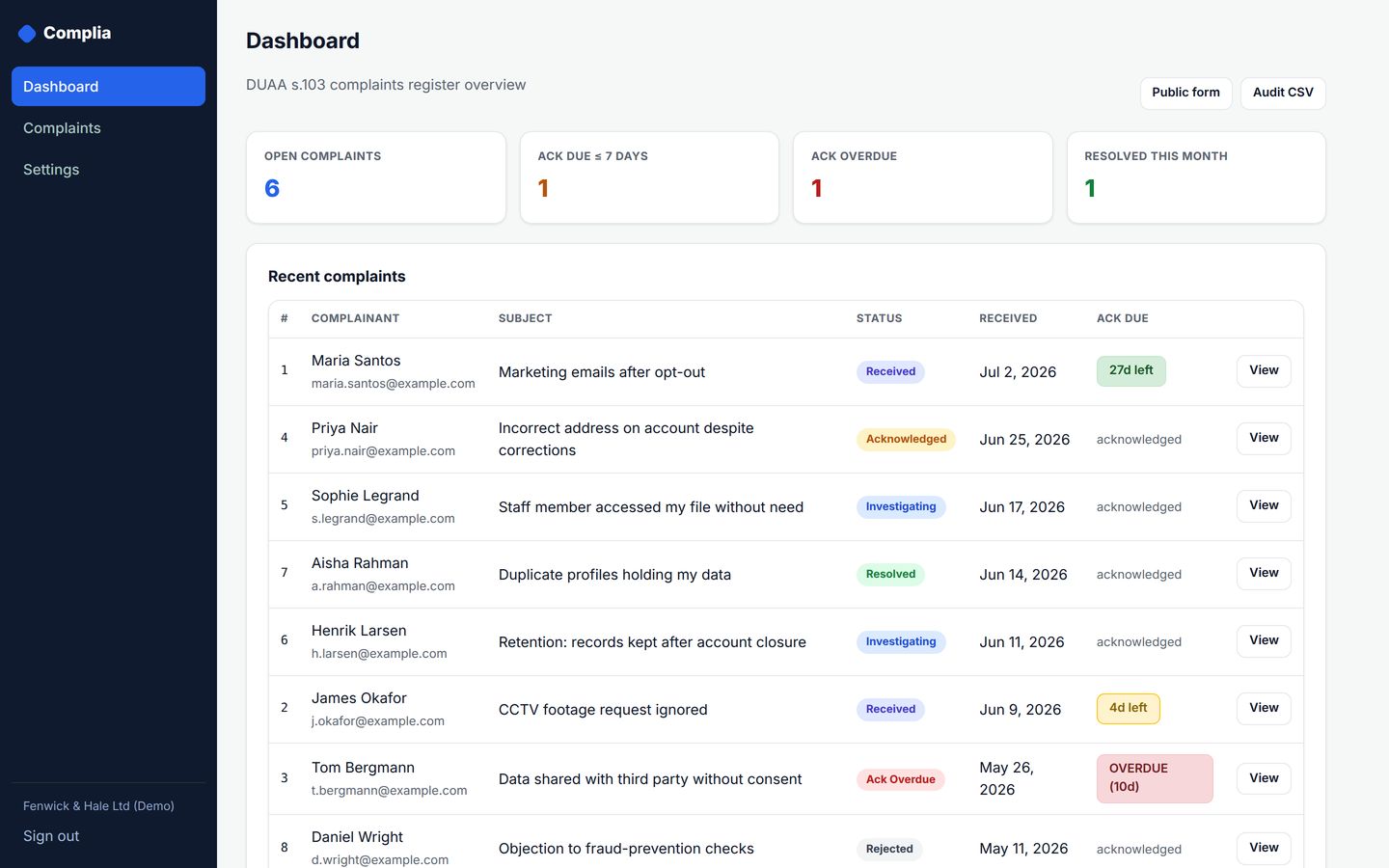View Aisha Rahman's complaint

tap(1264, 574)
